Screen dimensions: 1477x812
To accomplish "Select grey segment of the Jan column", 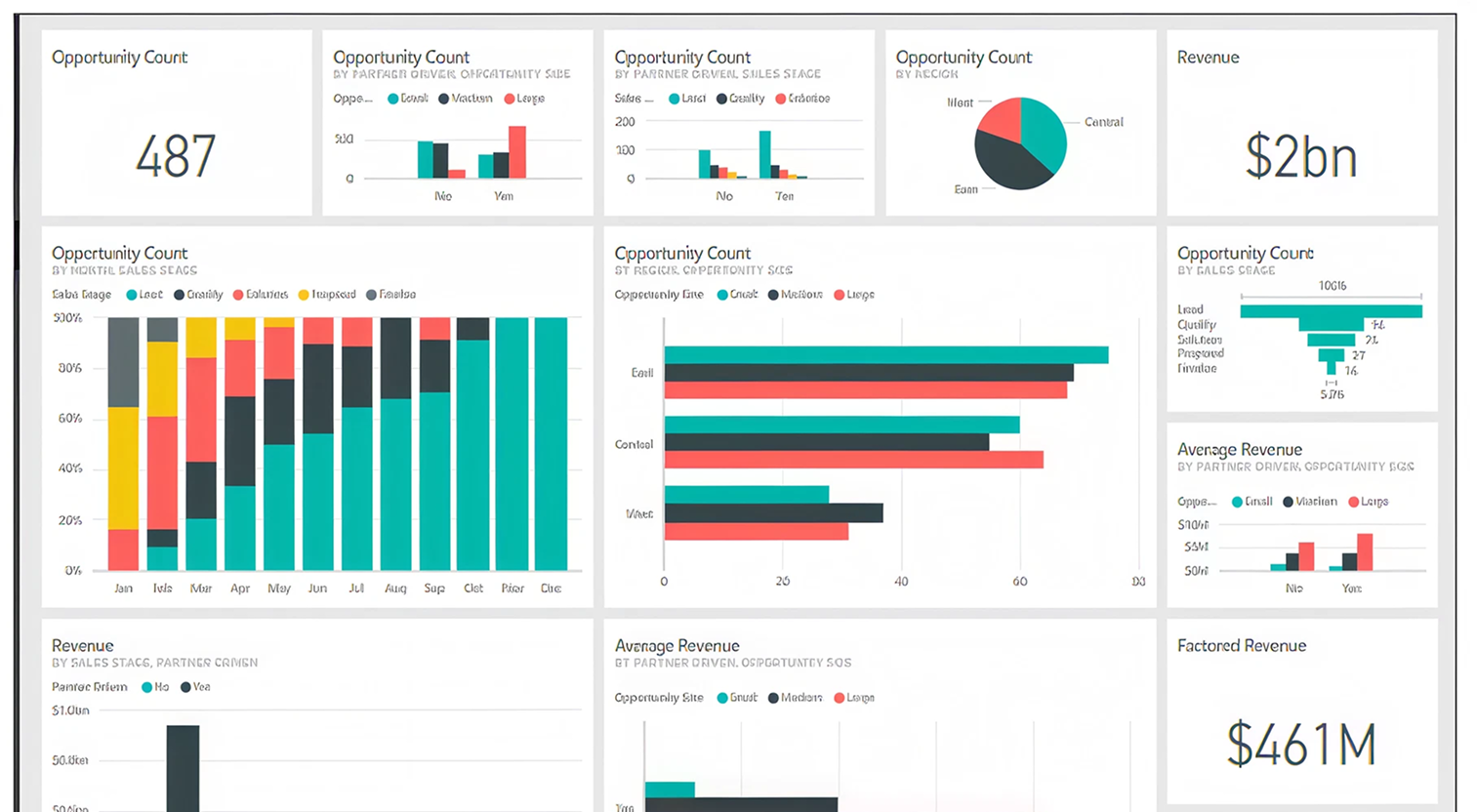I will (123, 362).
